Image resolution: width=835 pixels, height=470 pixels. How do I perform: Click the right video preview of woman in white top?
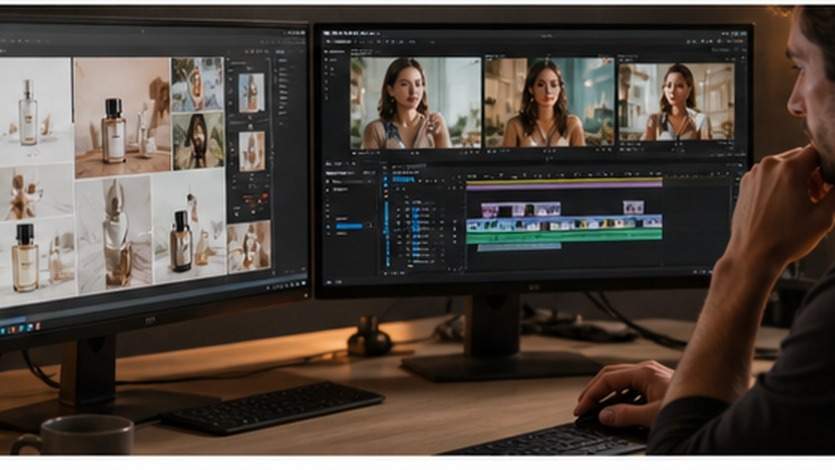pyautogui.click(x=676, y=102)
